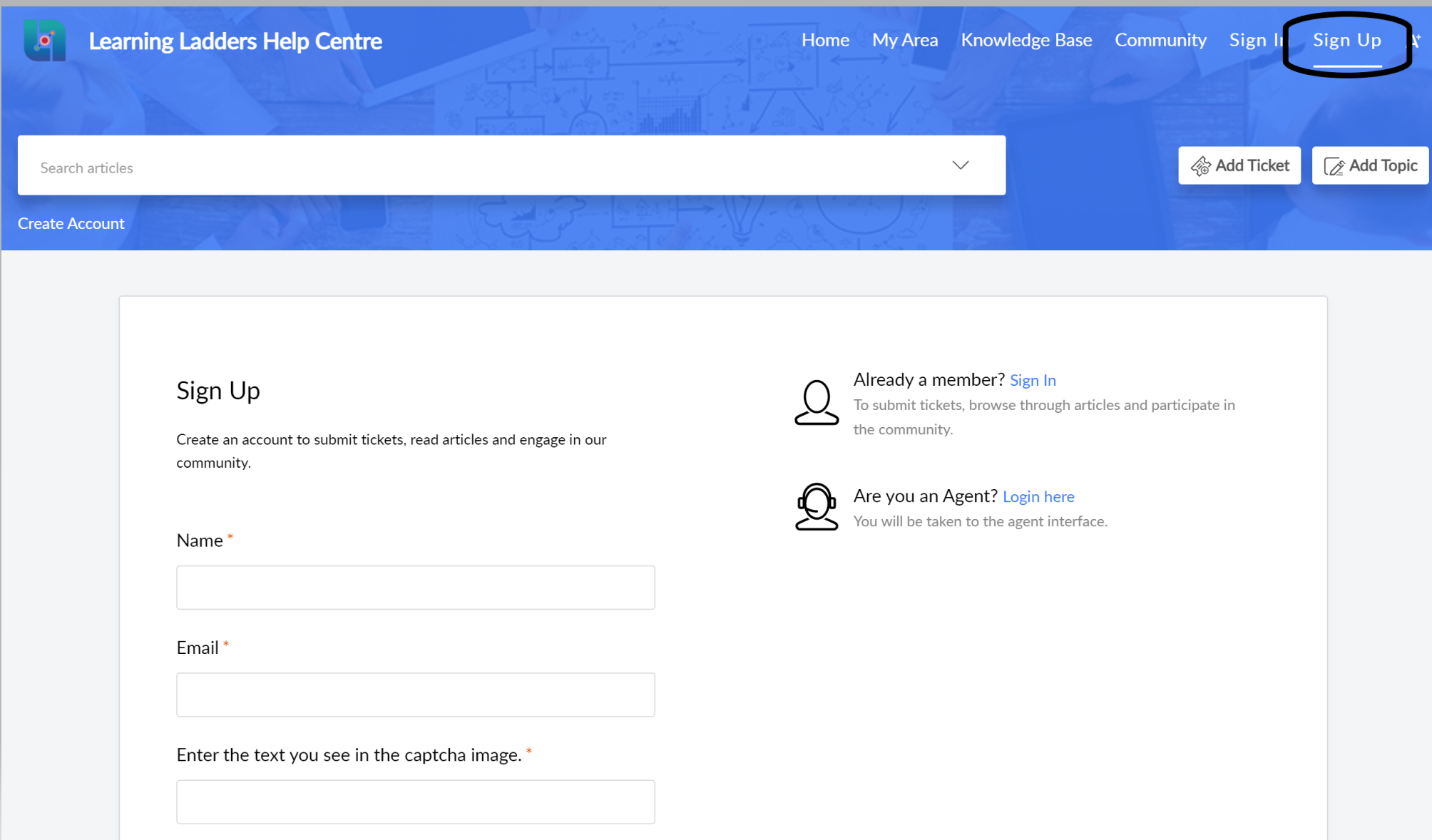The width and height of the screenshot is (1432, 840).
Task: Click the headset agent support icon
Action: (816, 505)
